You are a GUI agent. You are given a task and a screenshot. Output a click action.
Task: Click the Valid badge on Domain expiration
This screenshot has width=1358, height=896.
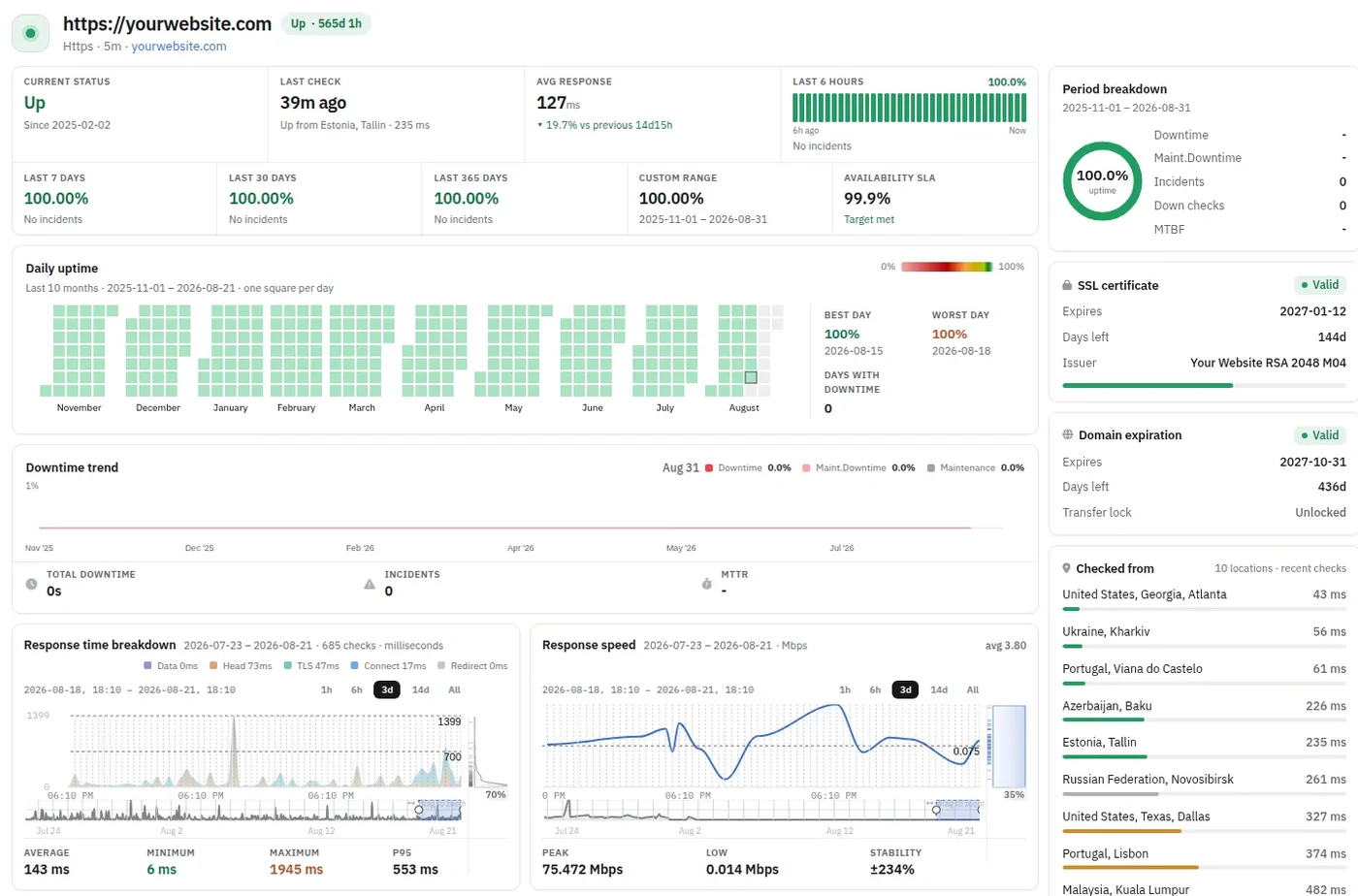pyautogui.click(x=1320, y=435)
